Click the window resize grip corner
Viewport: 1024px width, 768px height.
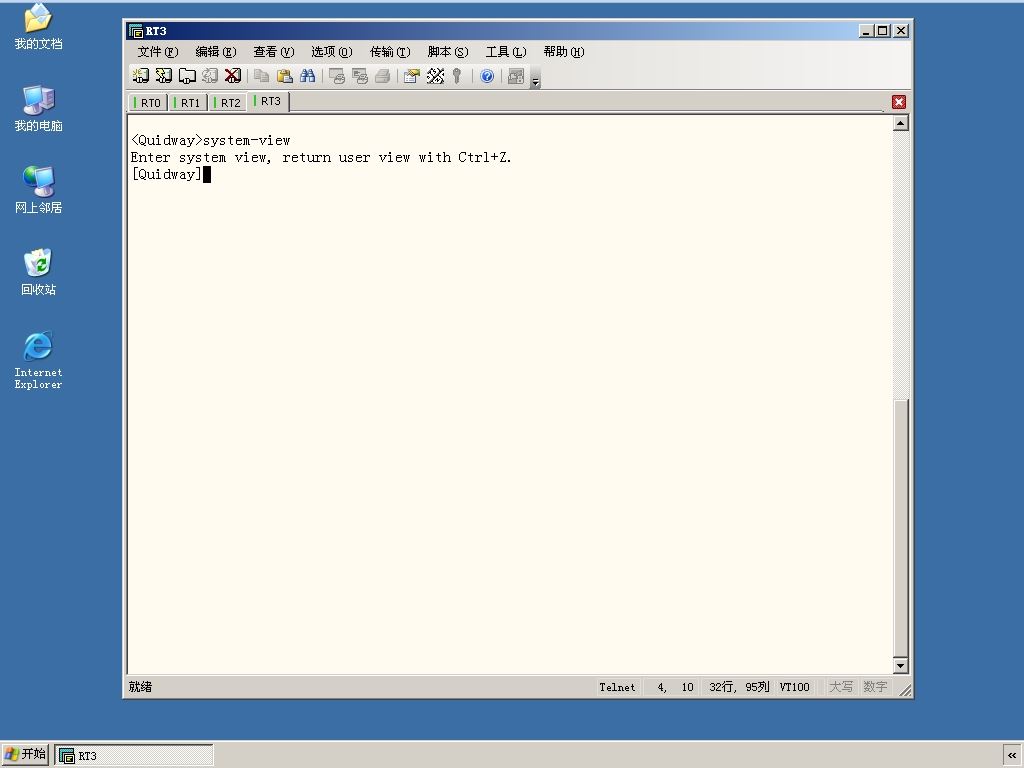tap(905, 690)
